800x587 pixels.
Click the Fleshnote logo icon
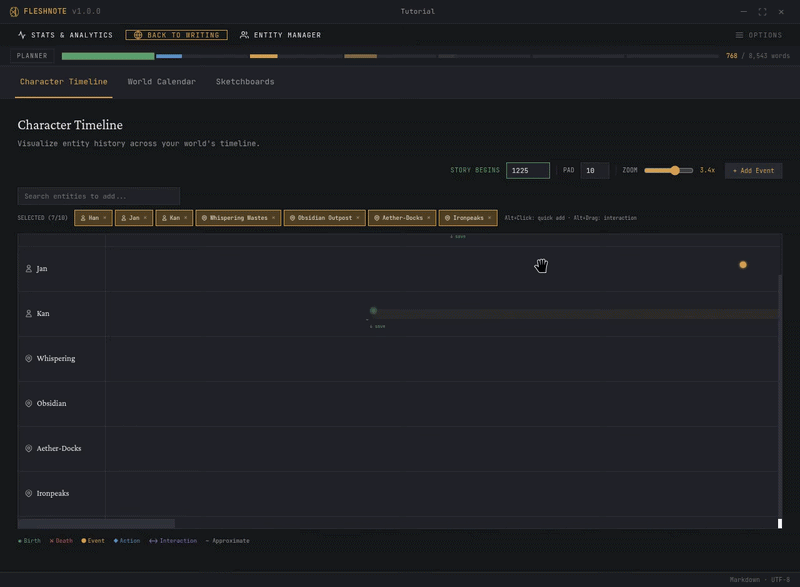click(x=14, y=11)
